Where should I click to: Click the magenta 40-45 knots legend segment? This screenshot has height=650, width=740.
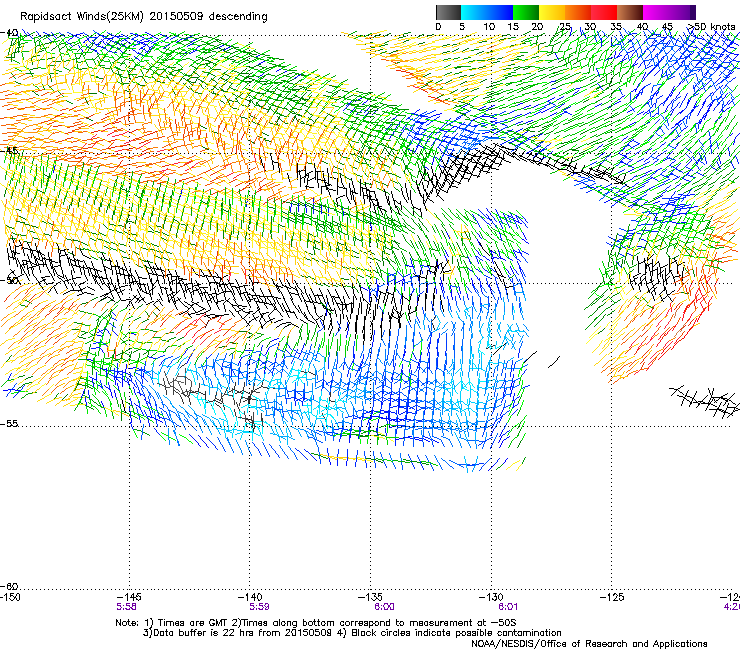click(x=656, y=12)
